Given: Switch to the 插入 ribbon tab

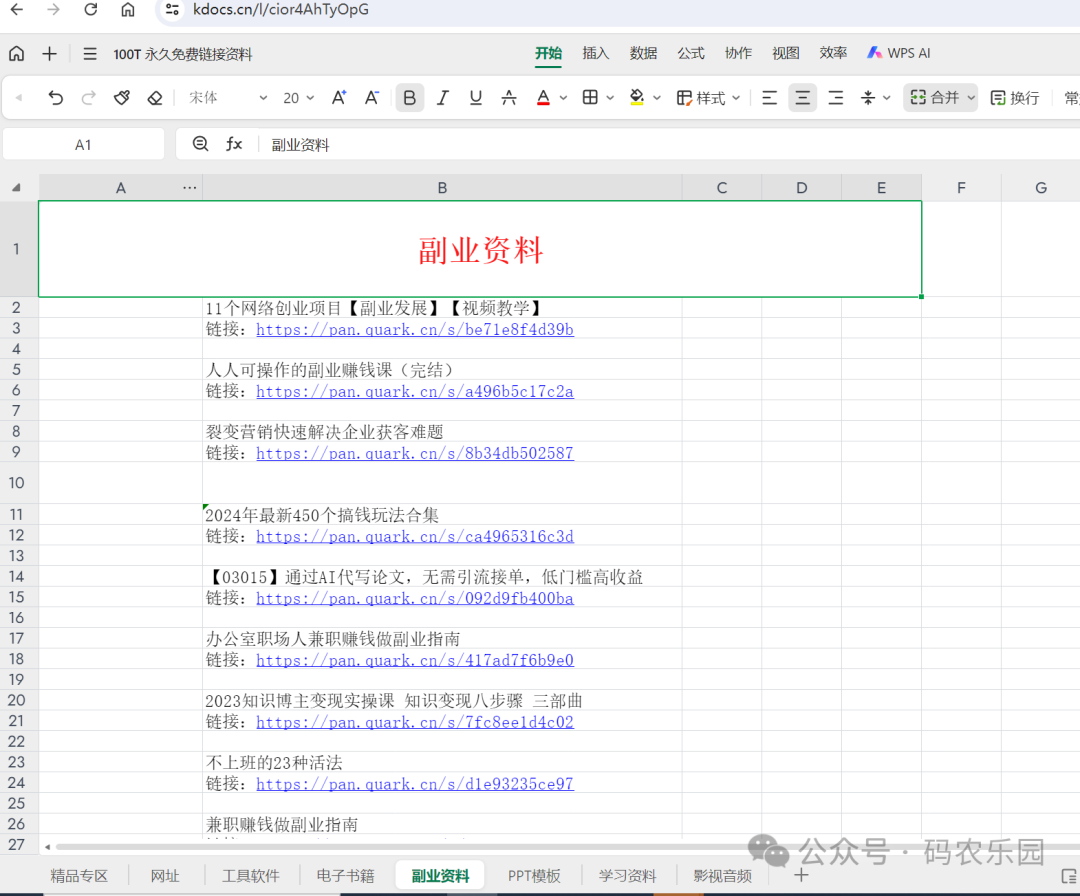Looking at the screenshot, I should (x=596, y=54).
